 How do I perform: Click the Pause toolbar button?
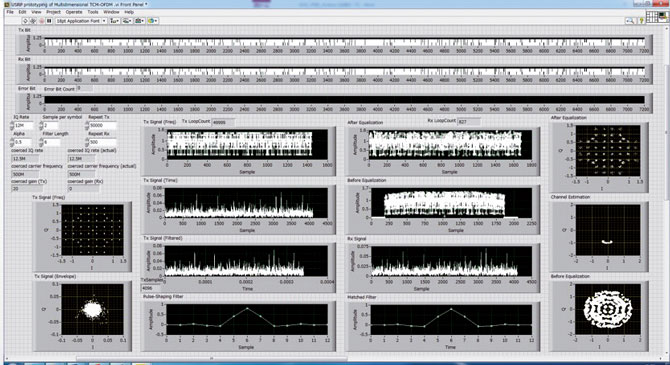click(49, 21)
